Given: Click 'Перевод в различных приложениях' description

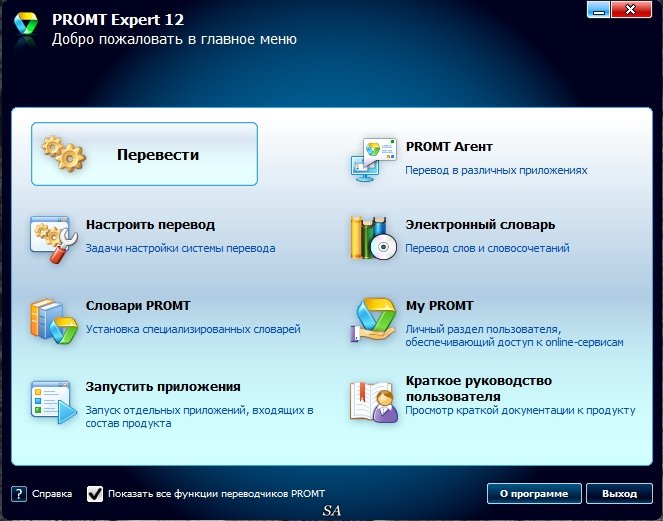Looking at the screenshot, I should 496,170.
